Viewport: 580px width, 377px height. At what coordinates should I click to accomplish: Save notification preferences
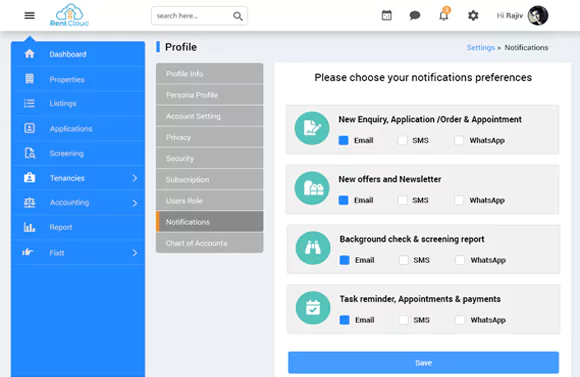(424, 363)
